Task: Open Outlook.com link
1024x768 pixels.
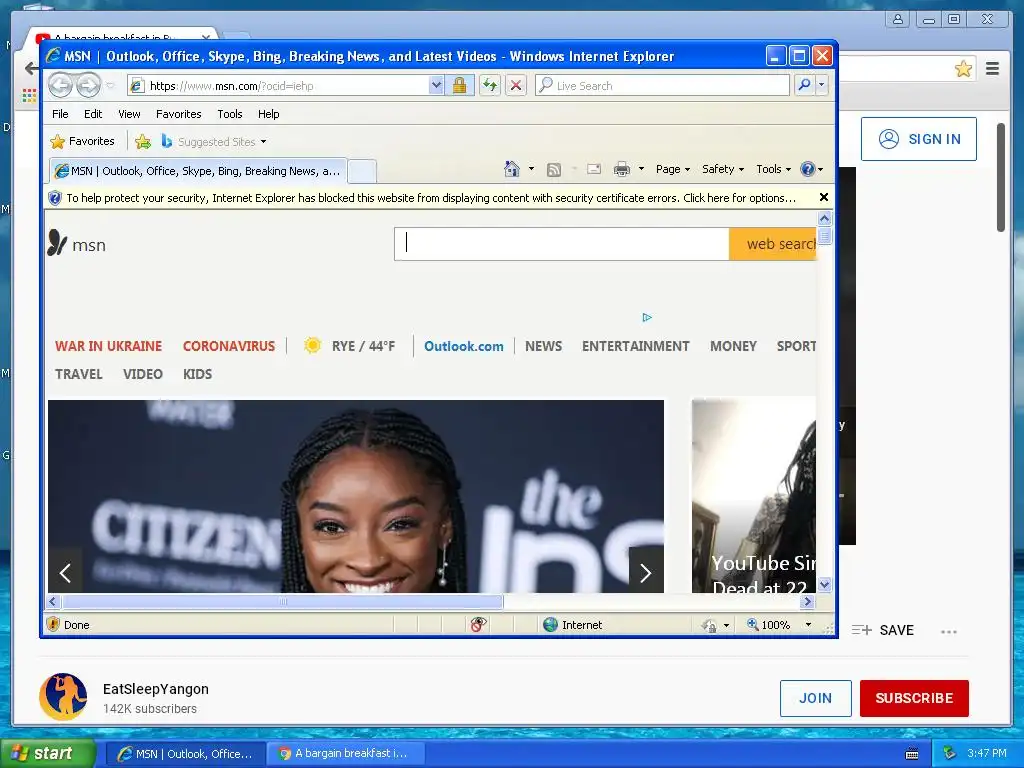Action: [x=464, y=346]
